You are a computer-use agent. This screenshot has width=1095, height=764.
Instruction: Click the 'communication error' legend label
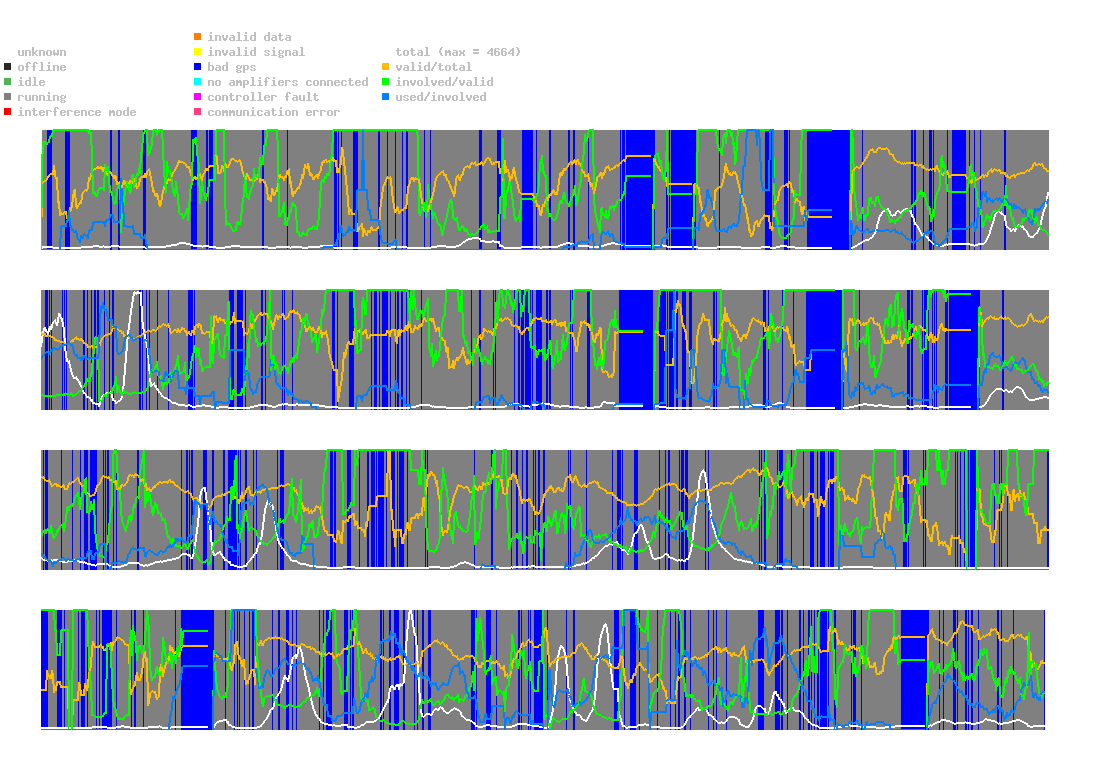[274, 112]
